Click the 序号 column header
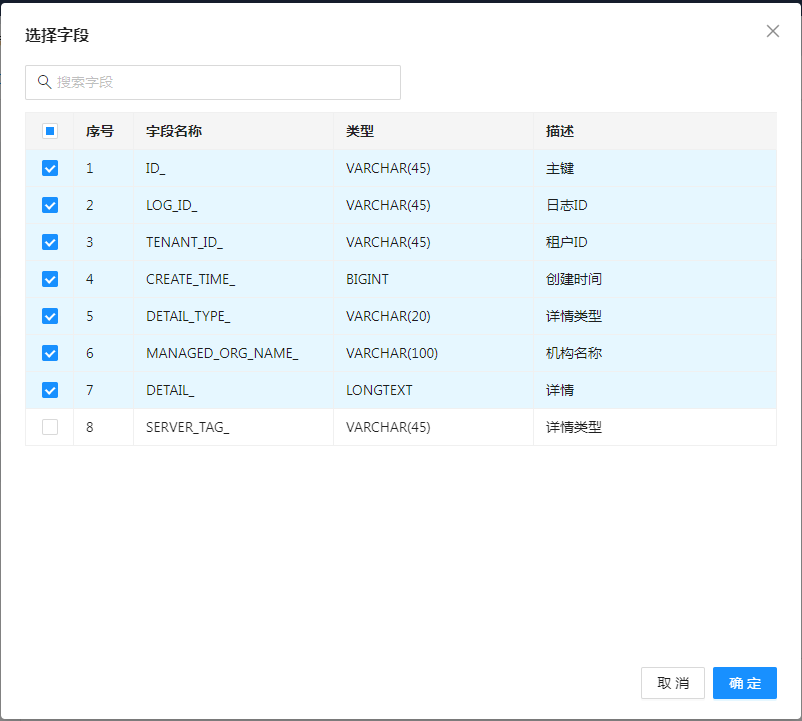 [x=100, y=131]
